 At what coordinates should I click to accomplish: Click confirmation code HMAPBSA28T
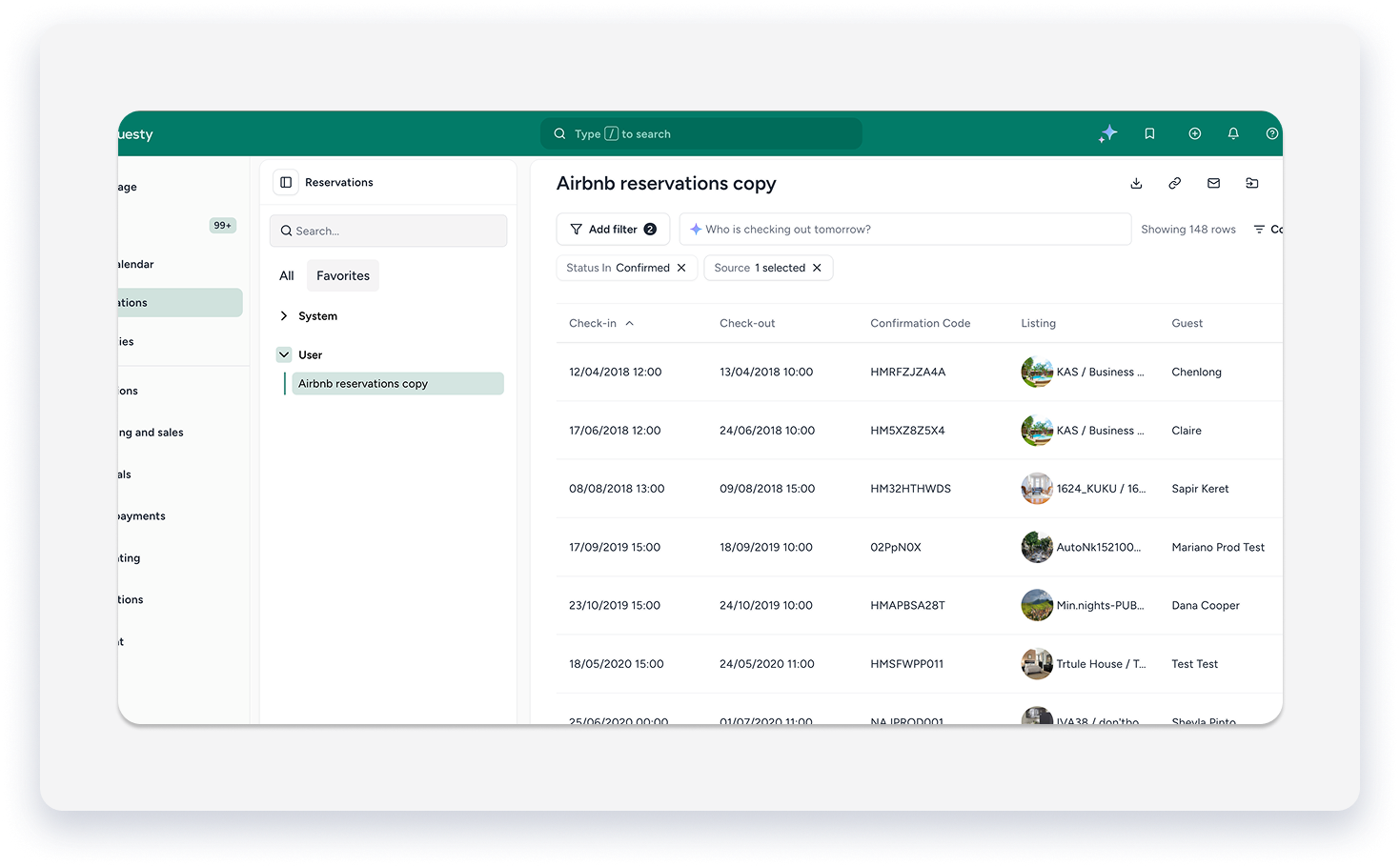[x=908, y=605]
